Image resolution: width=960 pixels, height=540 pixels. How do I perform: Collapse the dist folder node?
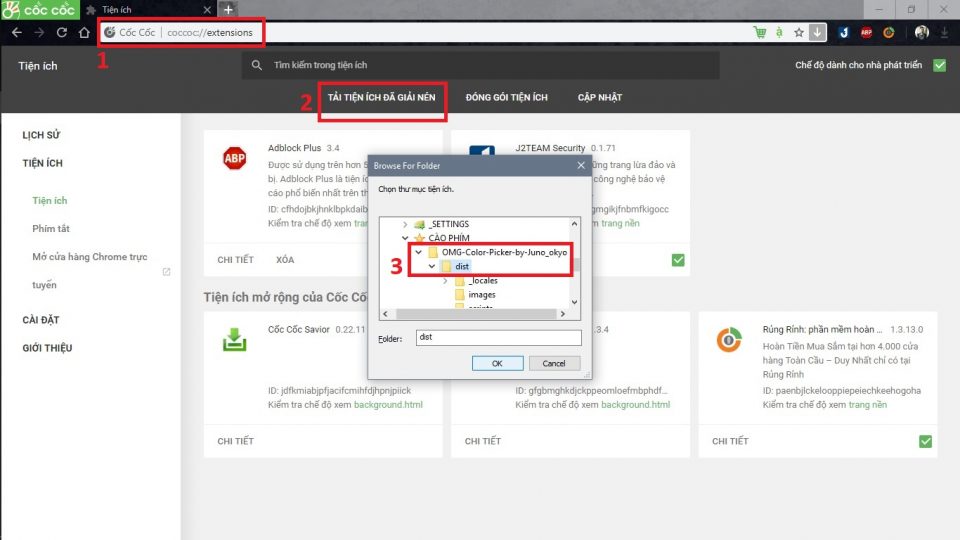[432, 266]
